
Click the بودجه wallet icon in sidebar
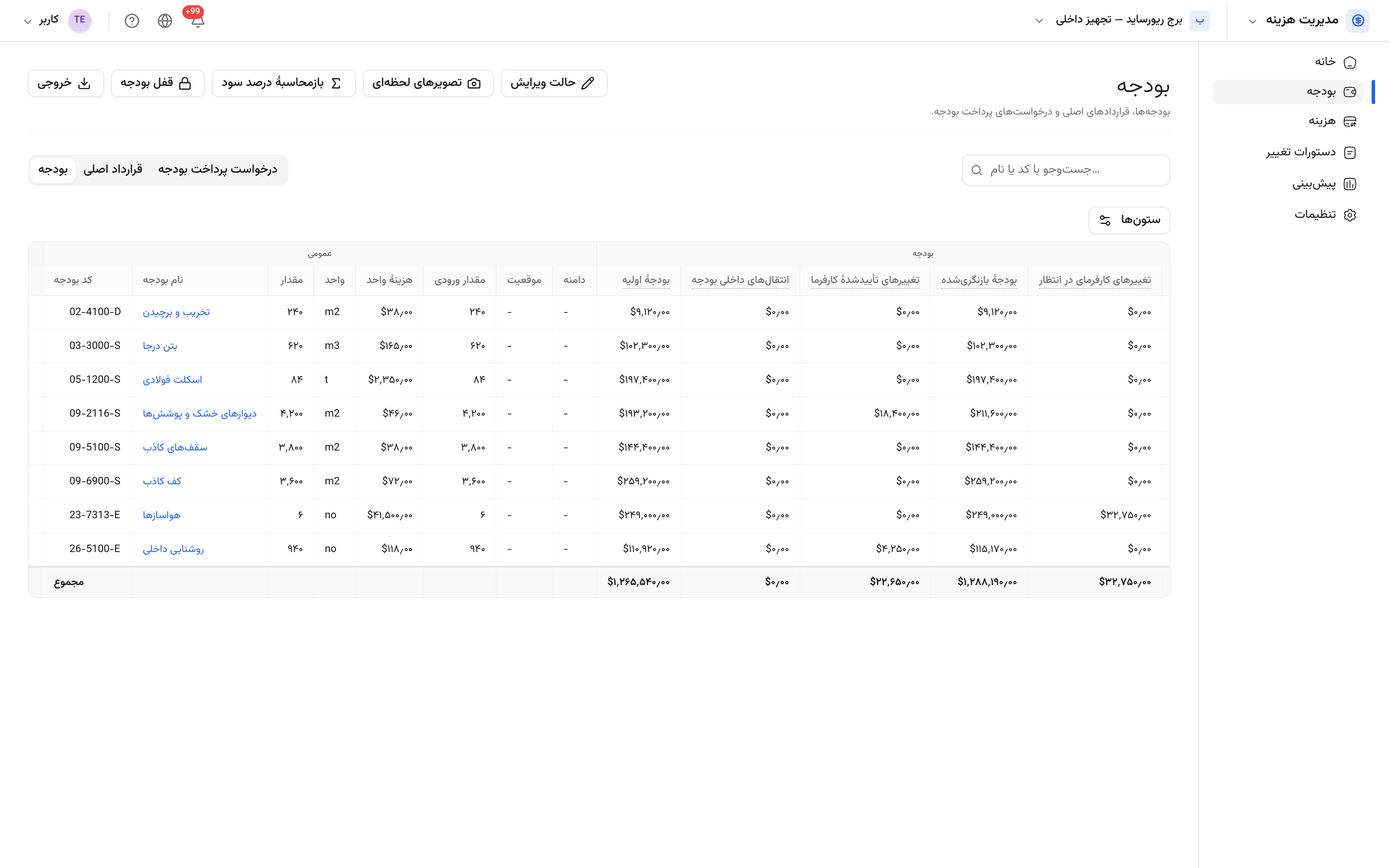point(1350,92)
